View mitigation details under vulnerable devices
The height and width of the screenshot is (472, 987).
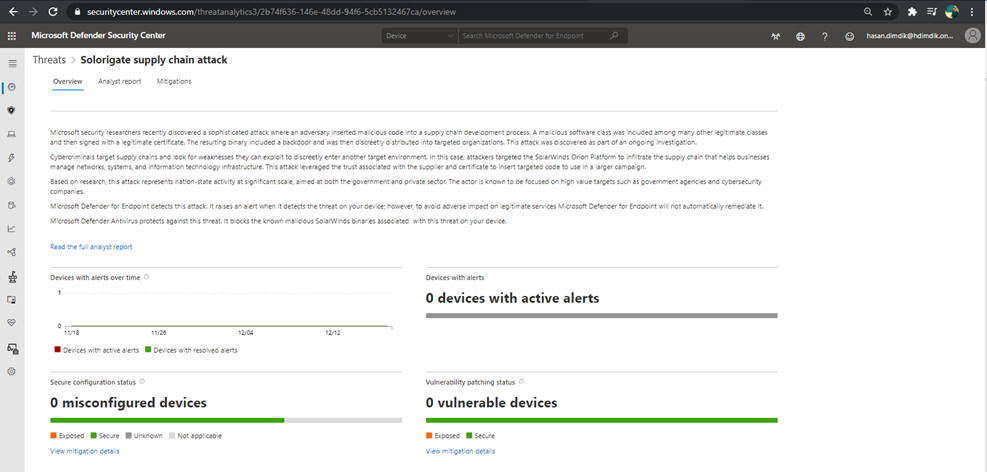(460, 451)
